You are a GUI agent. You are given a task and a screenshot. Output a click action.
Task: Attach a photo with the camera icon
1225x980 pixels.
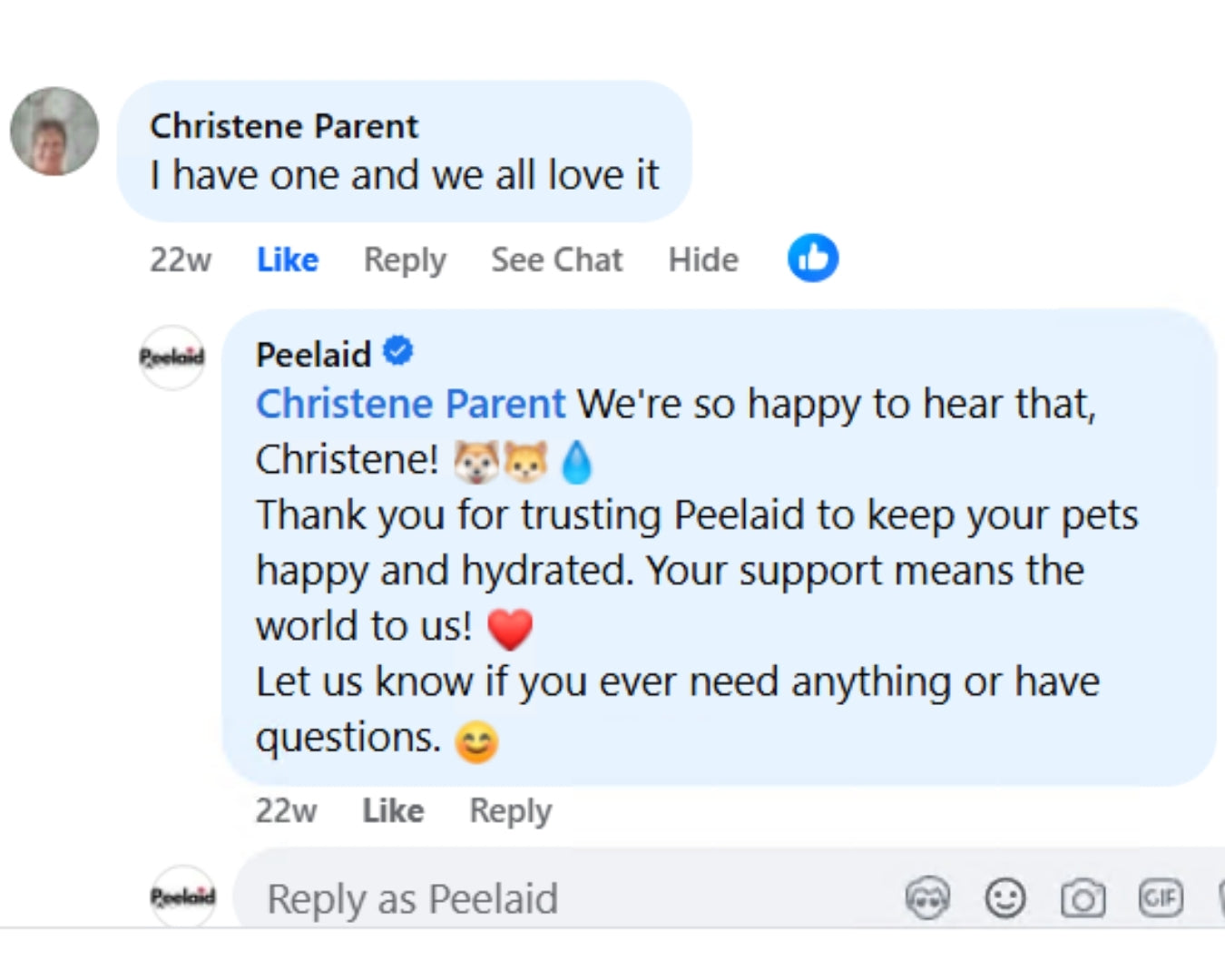click(1083, 898)
